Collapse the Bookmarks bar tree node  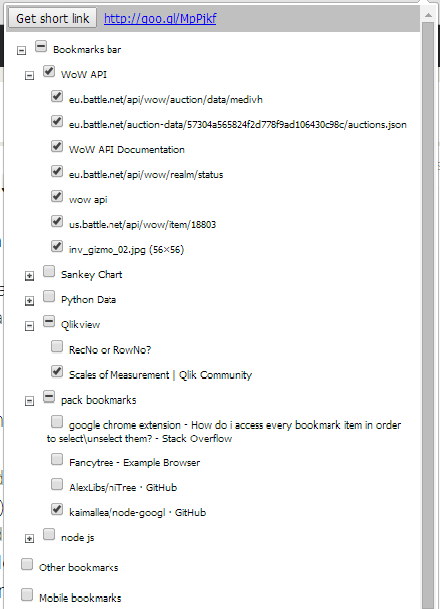tap(21, 50)
